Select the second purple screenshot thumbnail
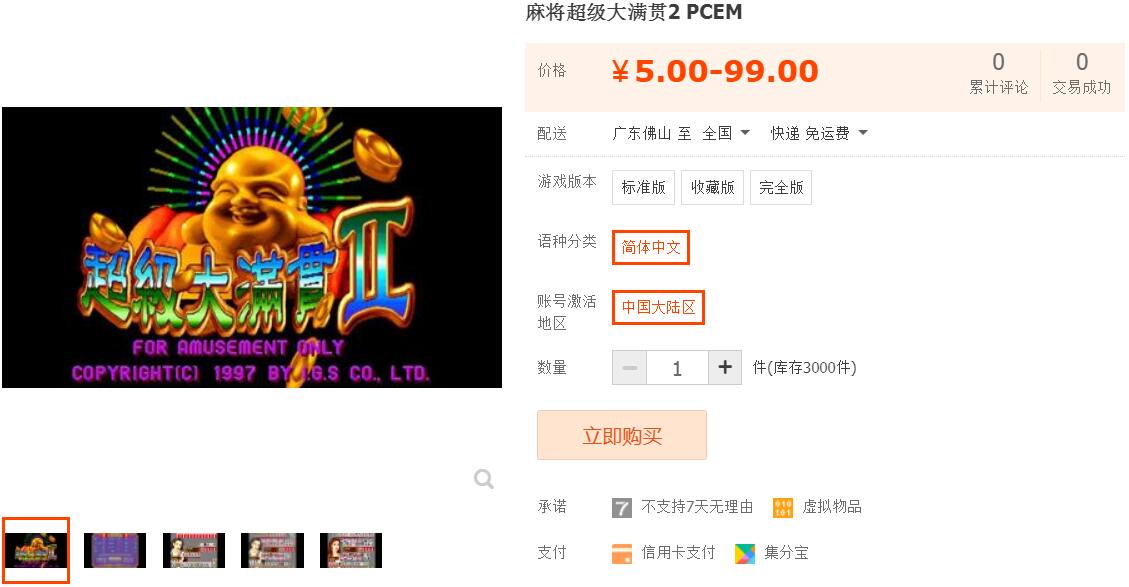 click(x=114, y=550)
